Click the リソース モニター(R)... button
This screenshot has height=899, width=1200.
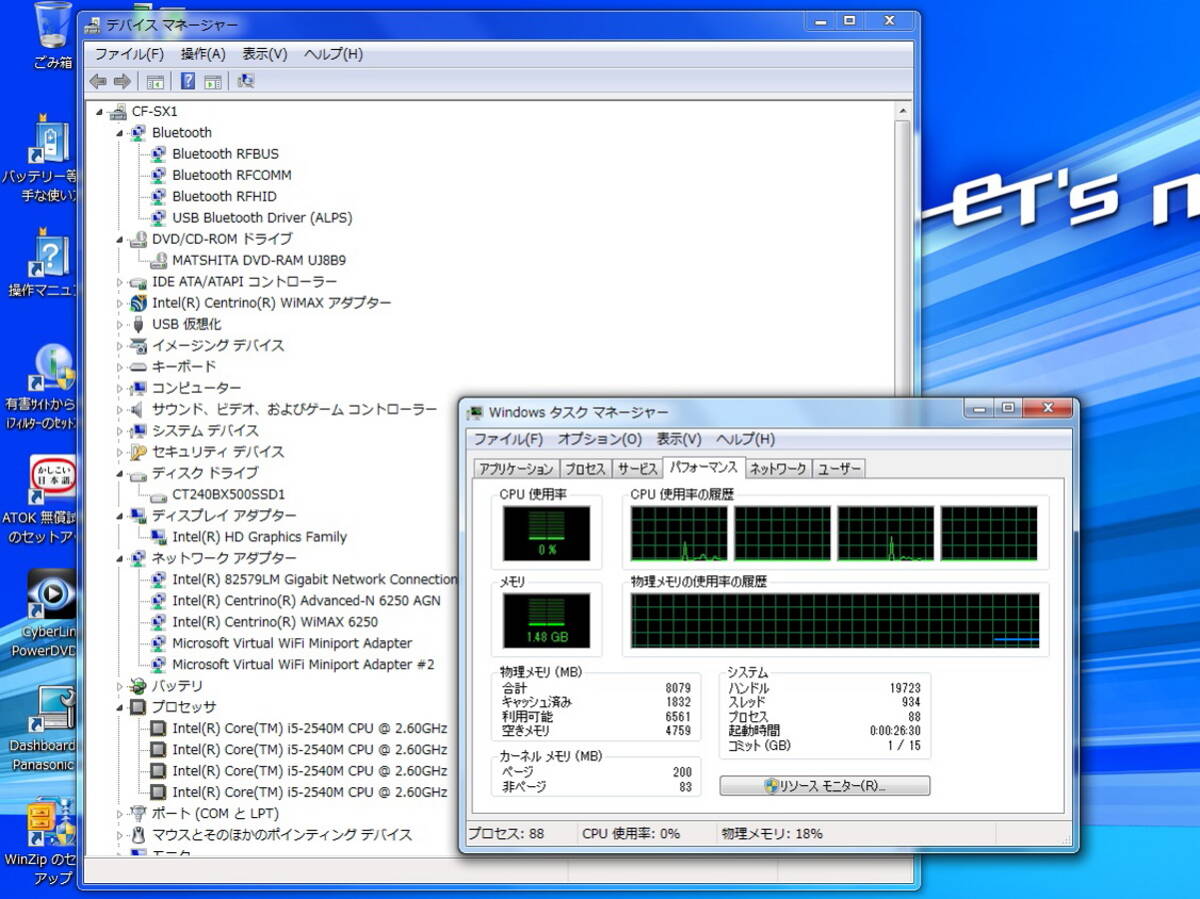[x=824, y=786]
